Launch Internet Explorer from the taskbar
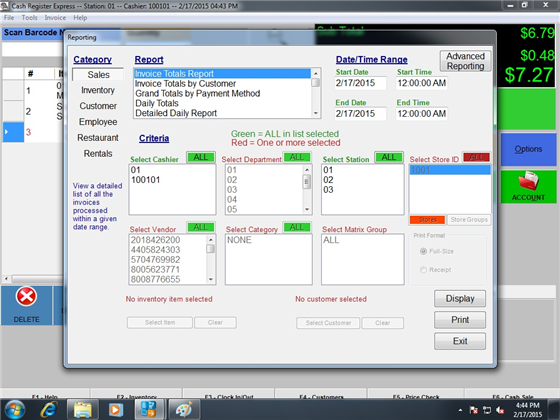 click(x=49, y=410)
